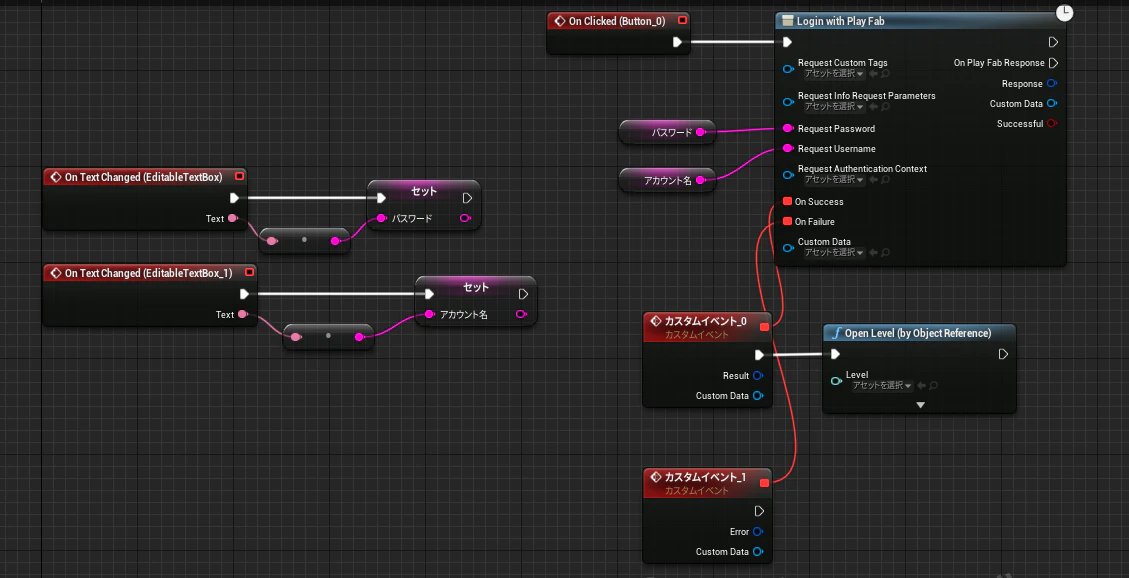This screenshot has width=1129, height=578.
Task: Select the Open Level (by Object Reference) title
Action: [917, 333]
